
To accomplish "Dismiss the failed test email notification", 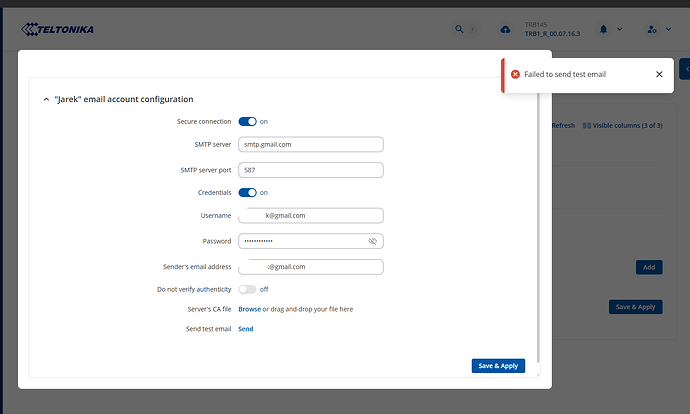I will coord(659,74).
